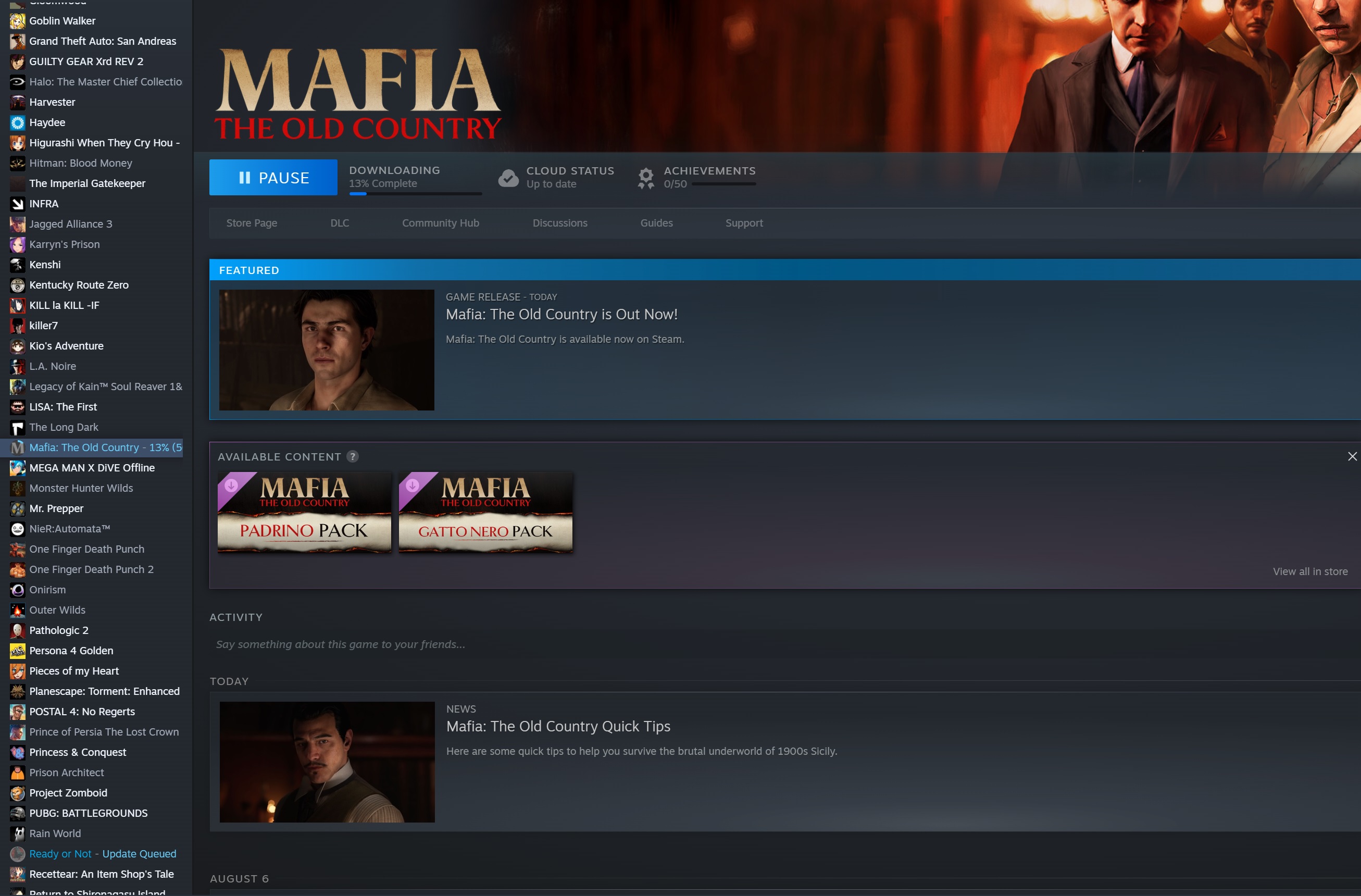The image size is (1361, 896).
Task: Open the featured game release thumbnail
Action: point(327,350)
